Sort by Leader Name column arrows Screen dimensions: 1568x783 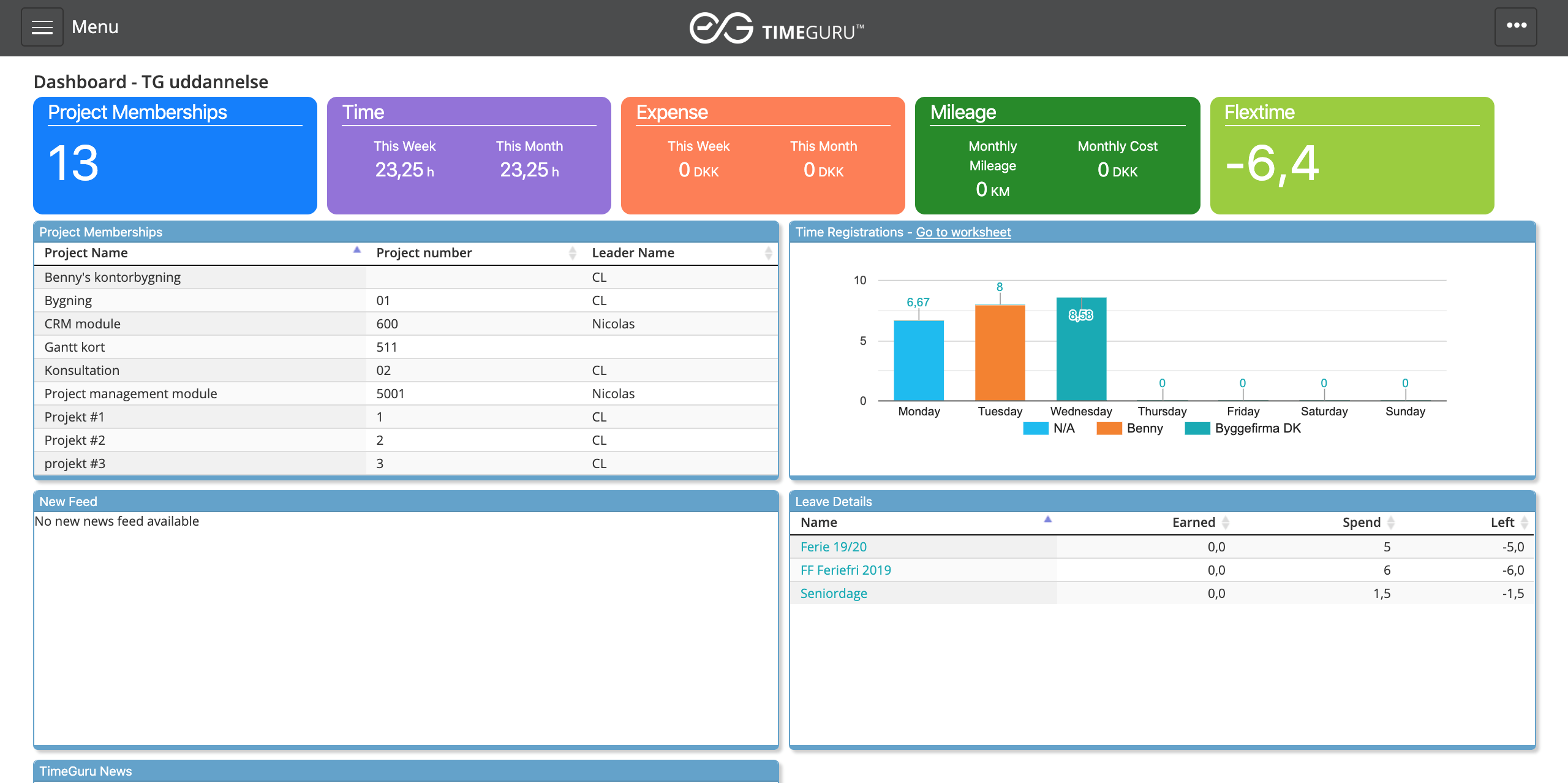(768, 253)
